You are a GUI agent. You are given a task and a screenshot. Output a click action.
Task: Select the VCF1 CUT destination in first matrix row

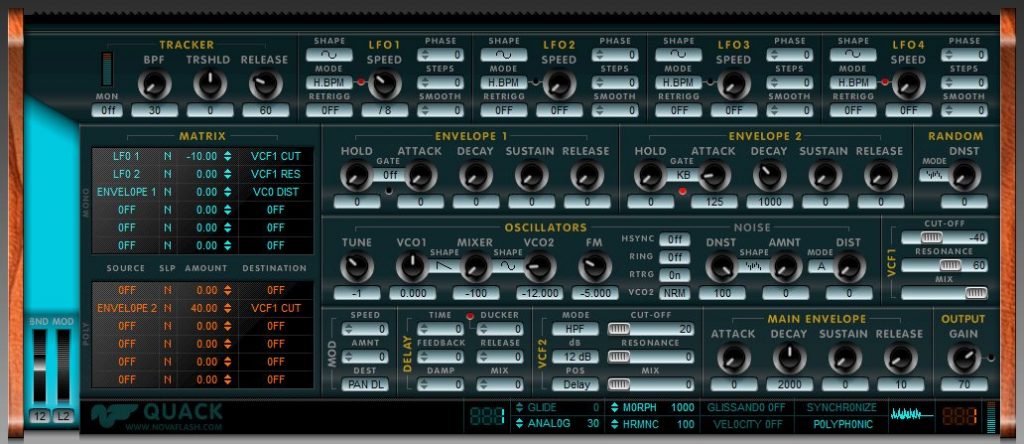[x=276, y=157]
